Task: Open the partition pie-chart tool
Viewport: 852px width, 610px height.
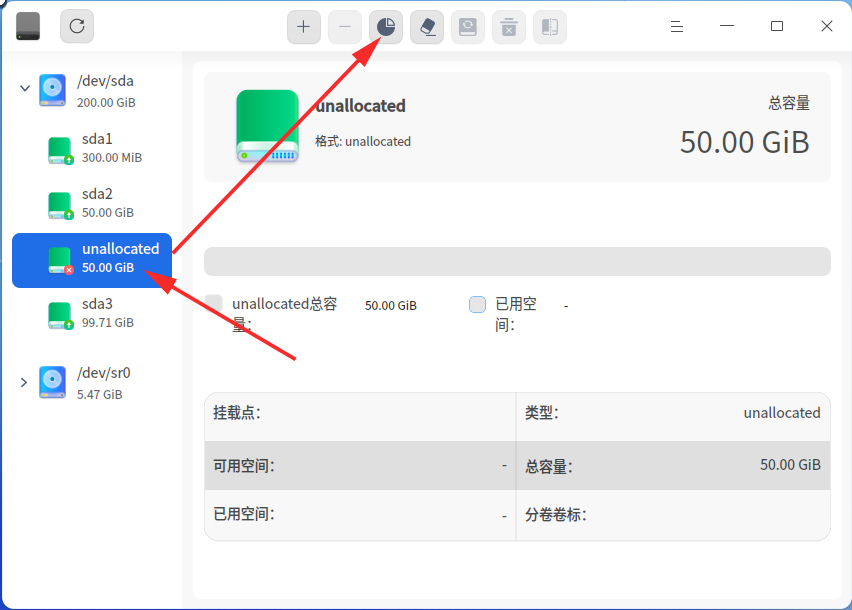Action: [x=386, y=27]
